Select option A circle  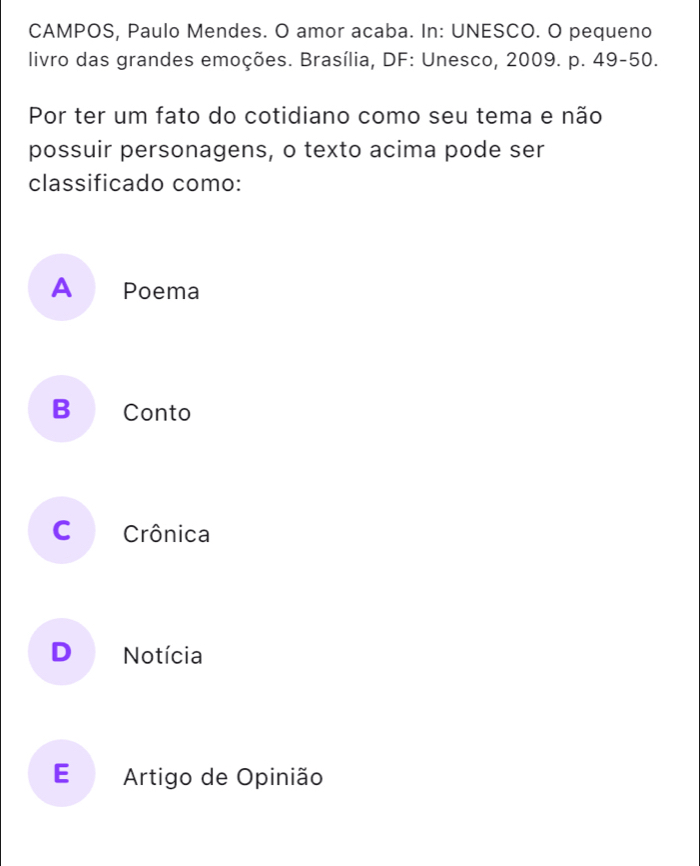(61, 287)
